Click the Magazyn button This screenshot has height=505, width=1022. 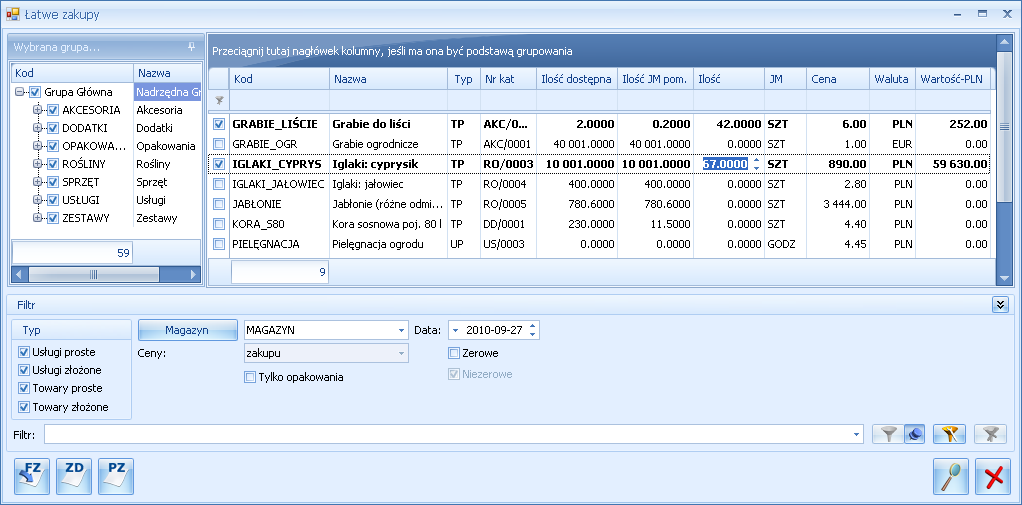187,330
